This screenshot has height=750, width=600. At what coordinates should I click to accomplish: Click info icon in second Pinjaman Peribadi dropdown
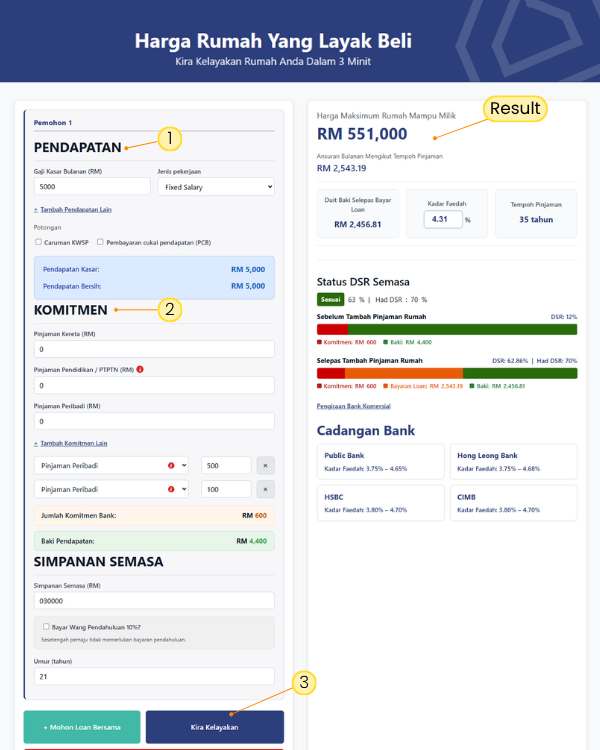click(x=172, y=489)
